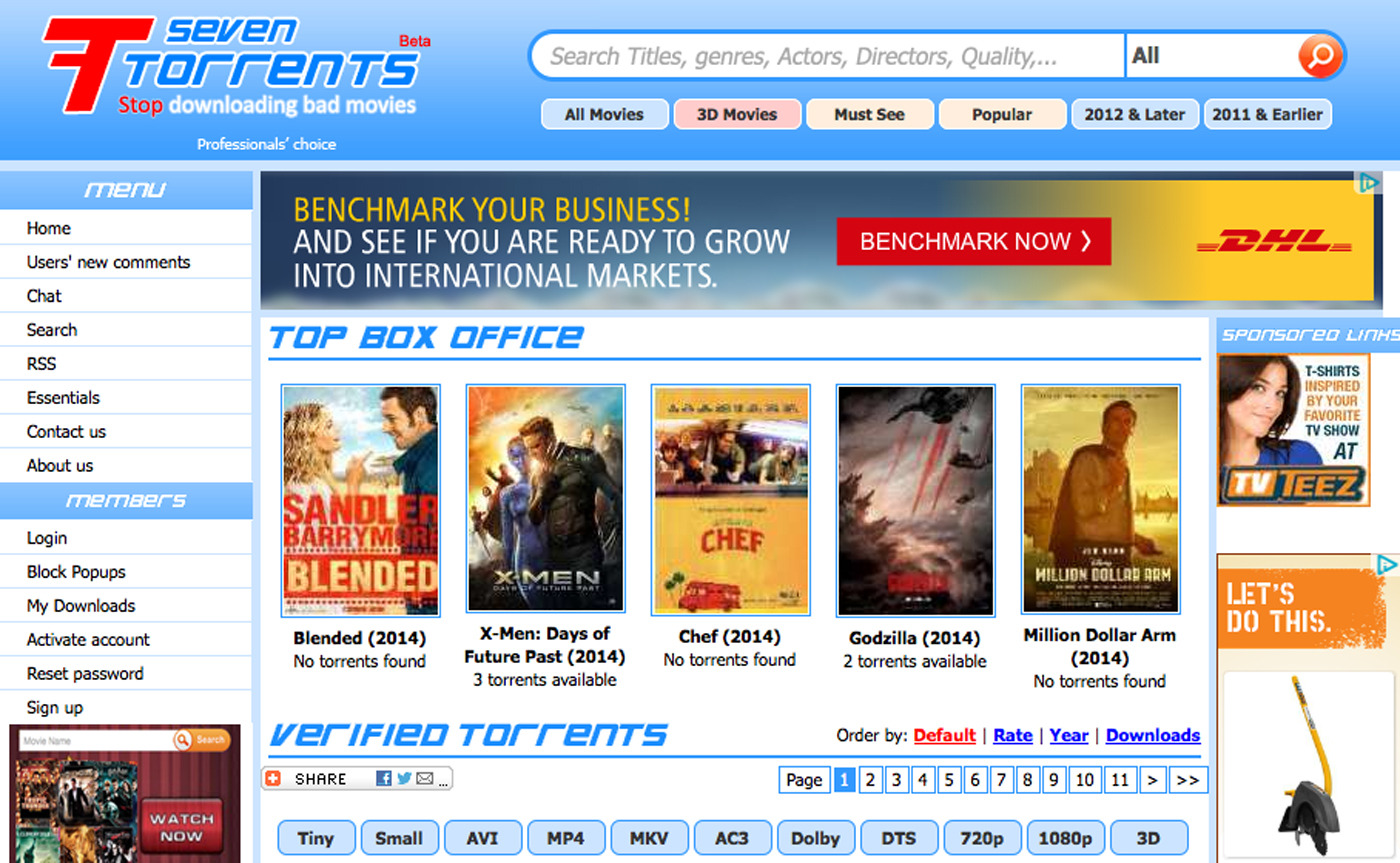Share via the email icon
Screen dimensions: 1400x863
pos(426,778)
